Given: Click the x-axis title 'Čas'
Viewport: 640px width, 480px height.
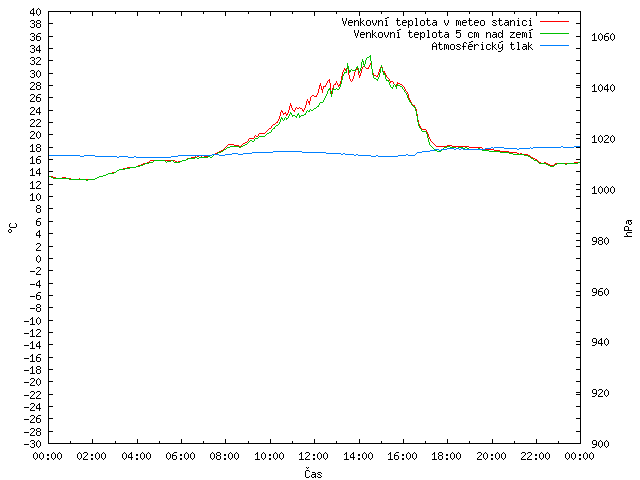Looking at the screenshot, I should [313, 473].
